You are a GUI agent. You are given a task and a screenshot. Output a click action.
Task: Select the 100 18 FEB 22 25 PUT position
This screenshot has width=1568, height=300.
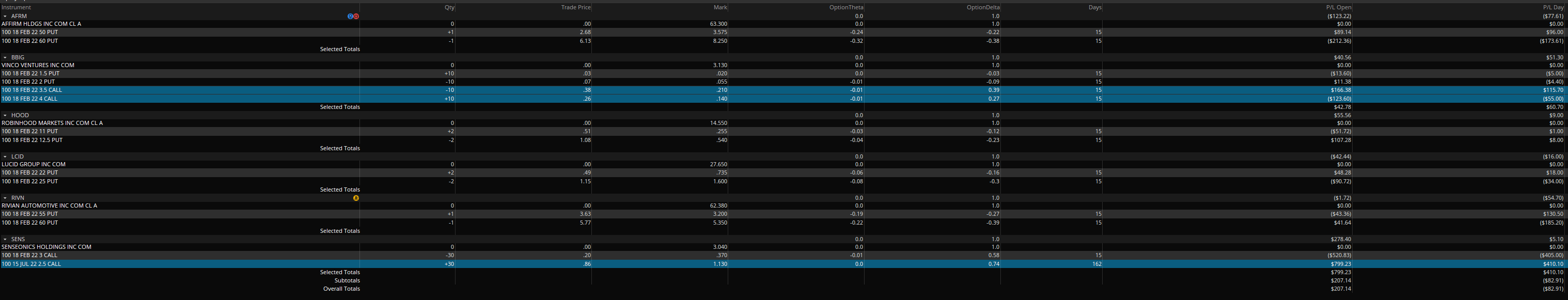784,181
